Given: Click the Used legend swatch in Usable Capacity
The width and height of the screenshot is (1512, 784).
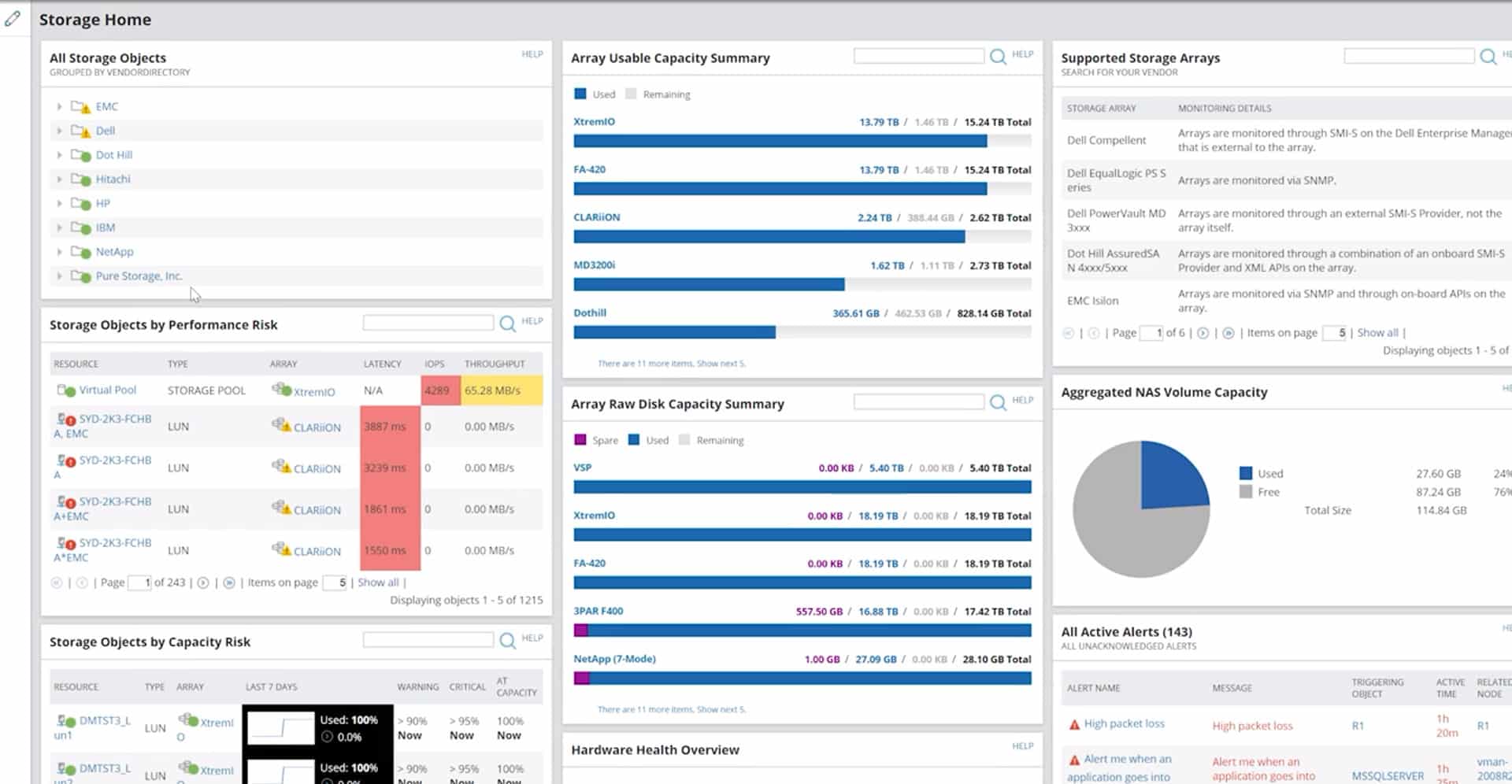Looking at the screenshot, I should (580, 94).
